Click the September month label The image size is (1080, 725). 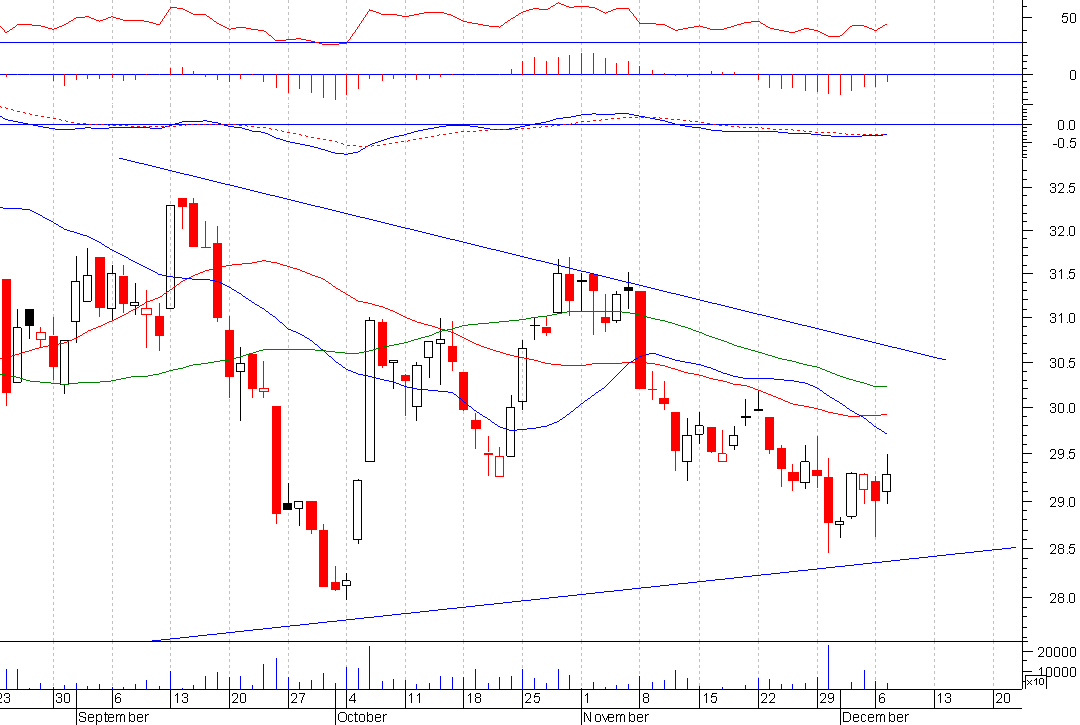tap(113, 717)
